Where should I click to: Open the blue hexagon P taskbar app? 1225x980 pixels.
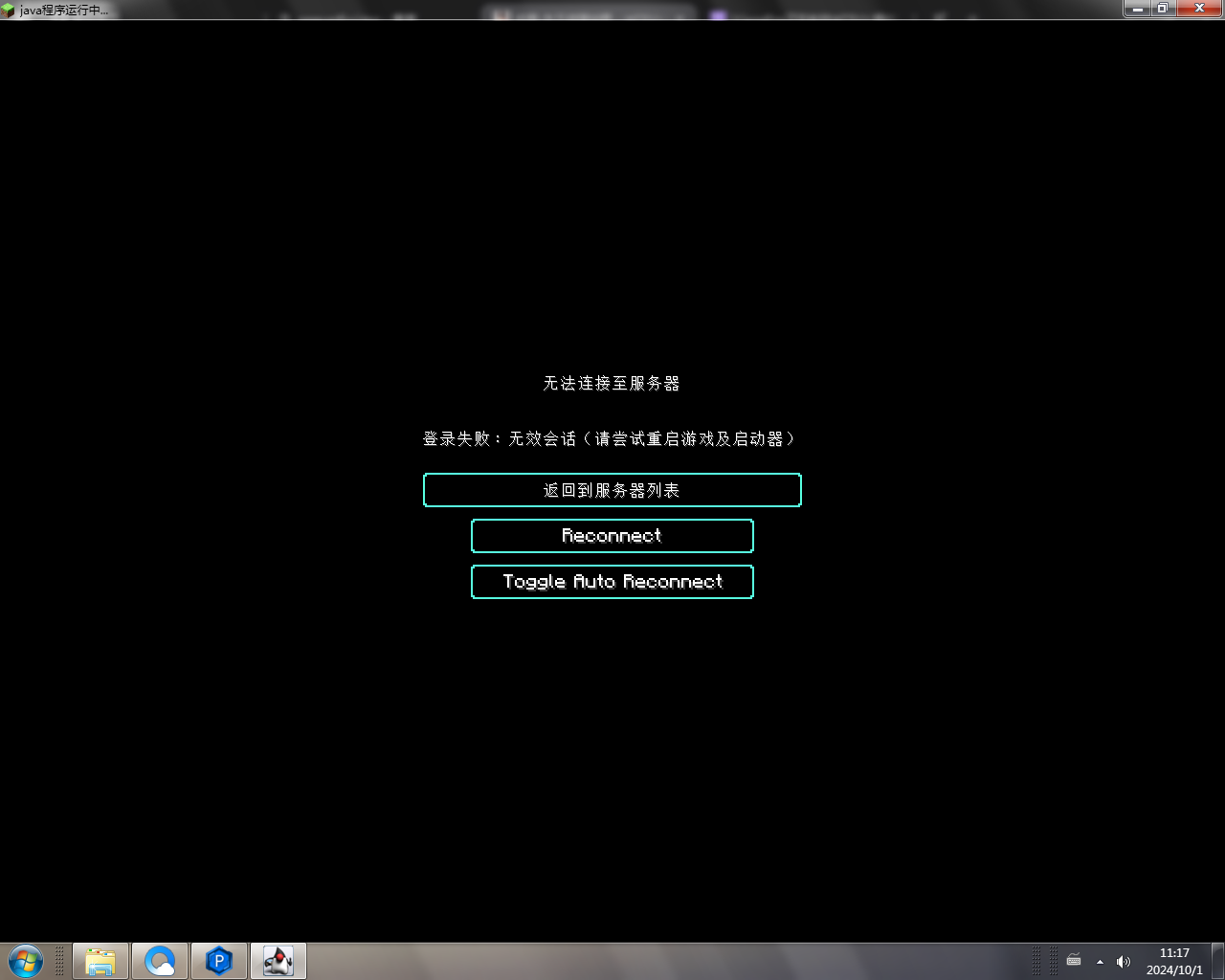219,961
